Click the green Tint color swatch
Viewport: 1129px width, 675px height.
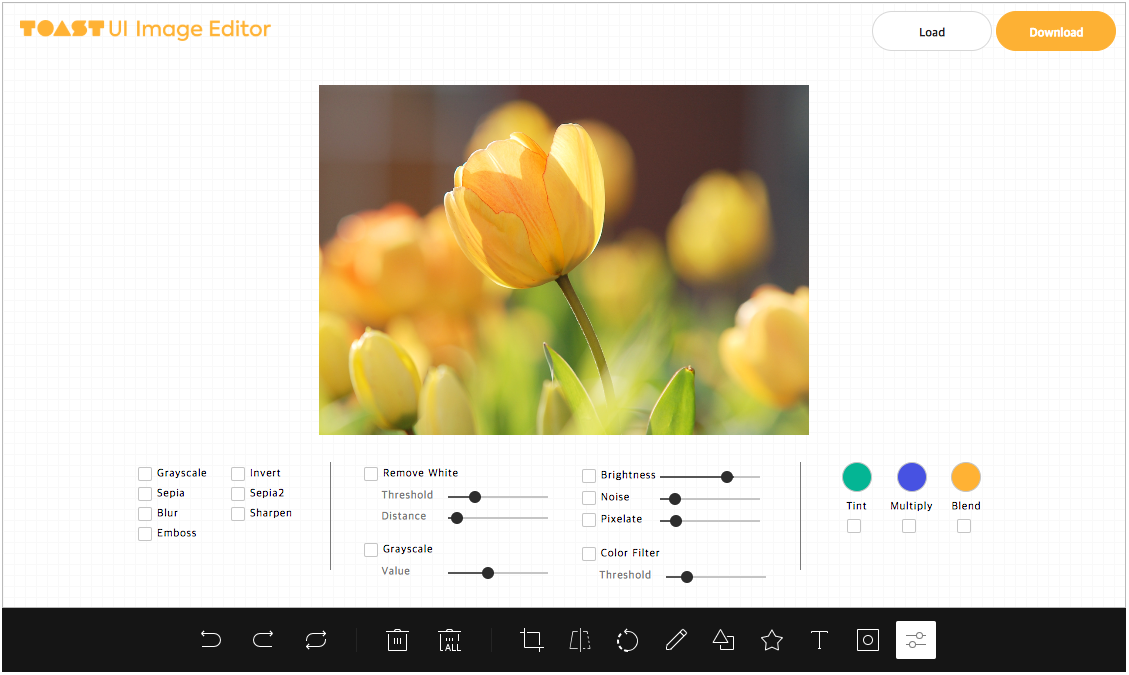[856, 477]
